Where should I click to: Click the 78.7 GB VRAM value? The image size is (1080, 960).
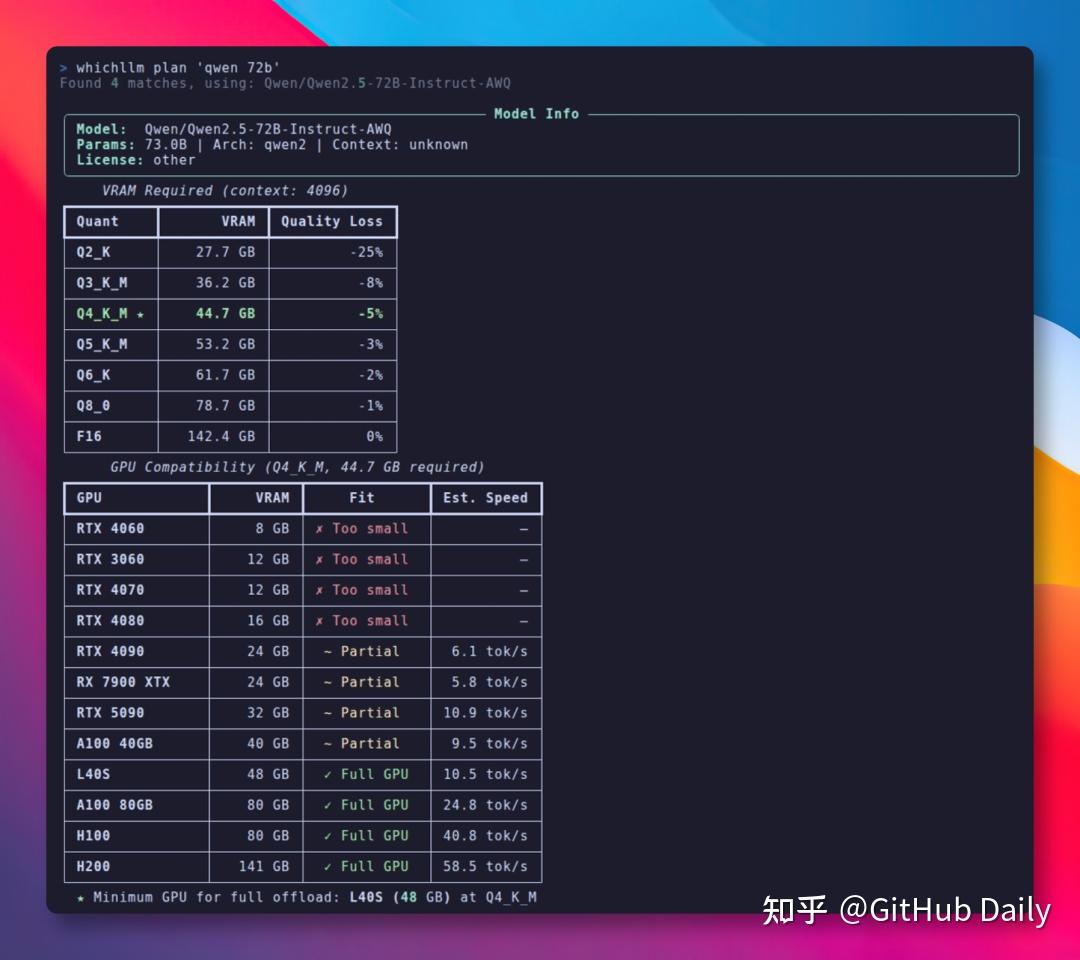225,406
